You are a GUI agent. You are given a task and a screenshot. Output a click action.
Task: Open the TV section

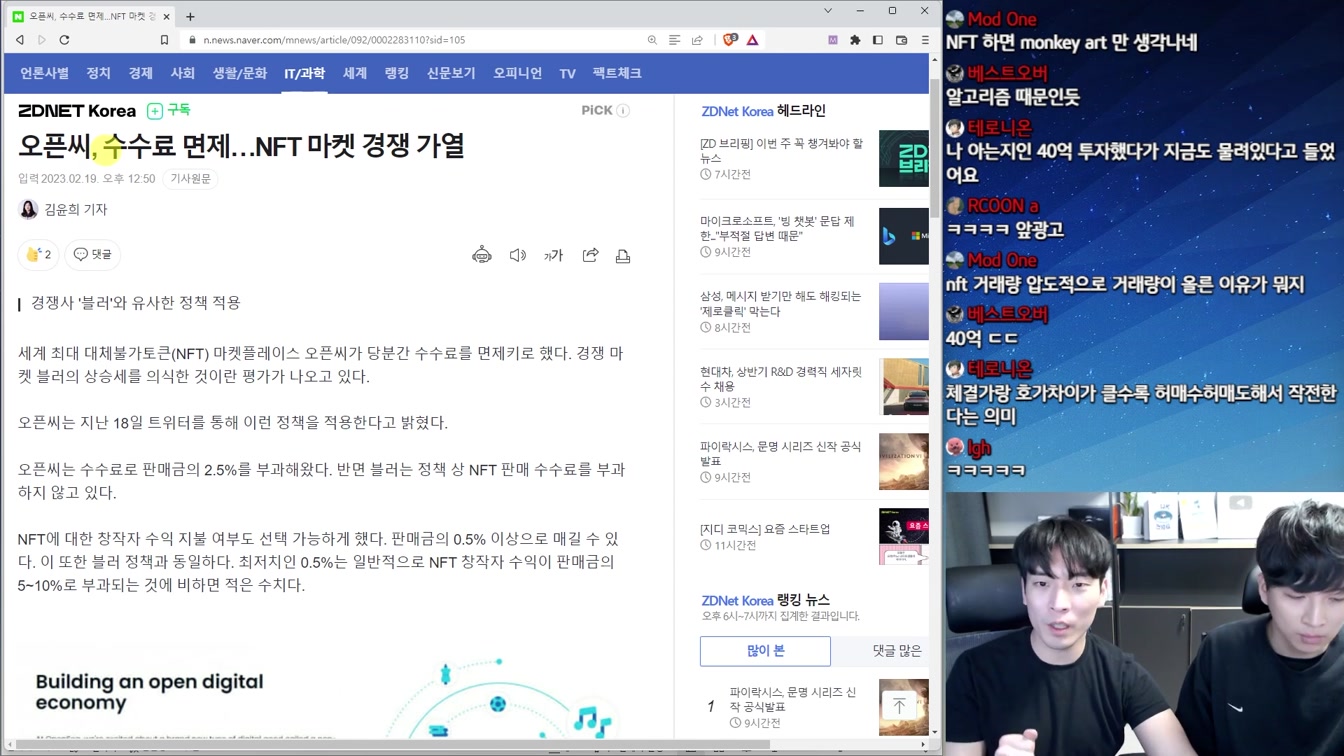[x=567, y=73]
